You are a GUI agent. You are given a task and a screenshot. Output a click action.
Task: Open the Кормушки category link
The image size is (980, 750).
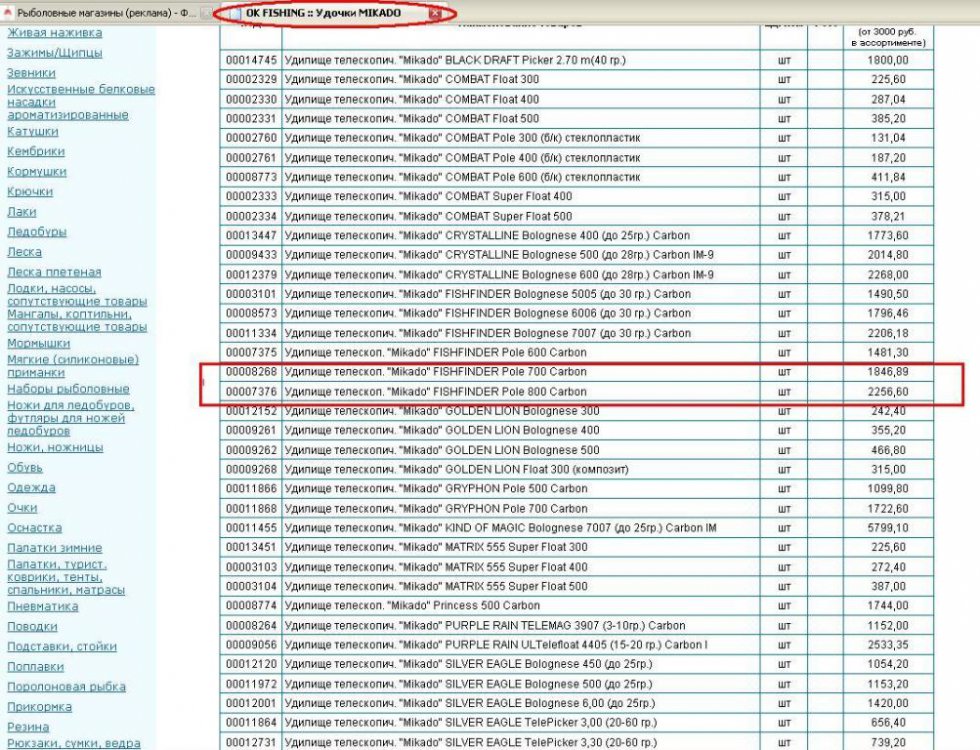[36, 171]
